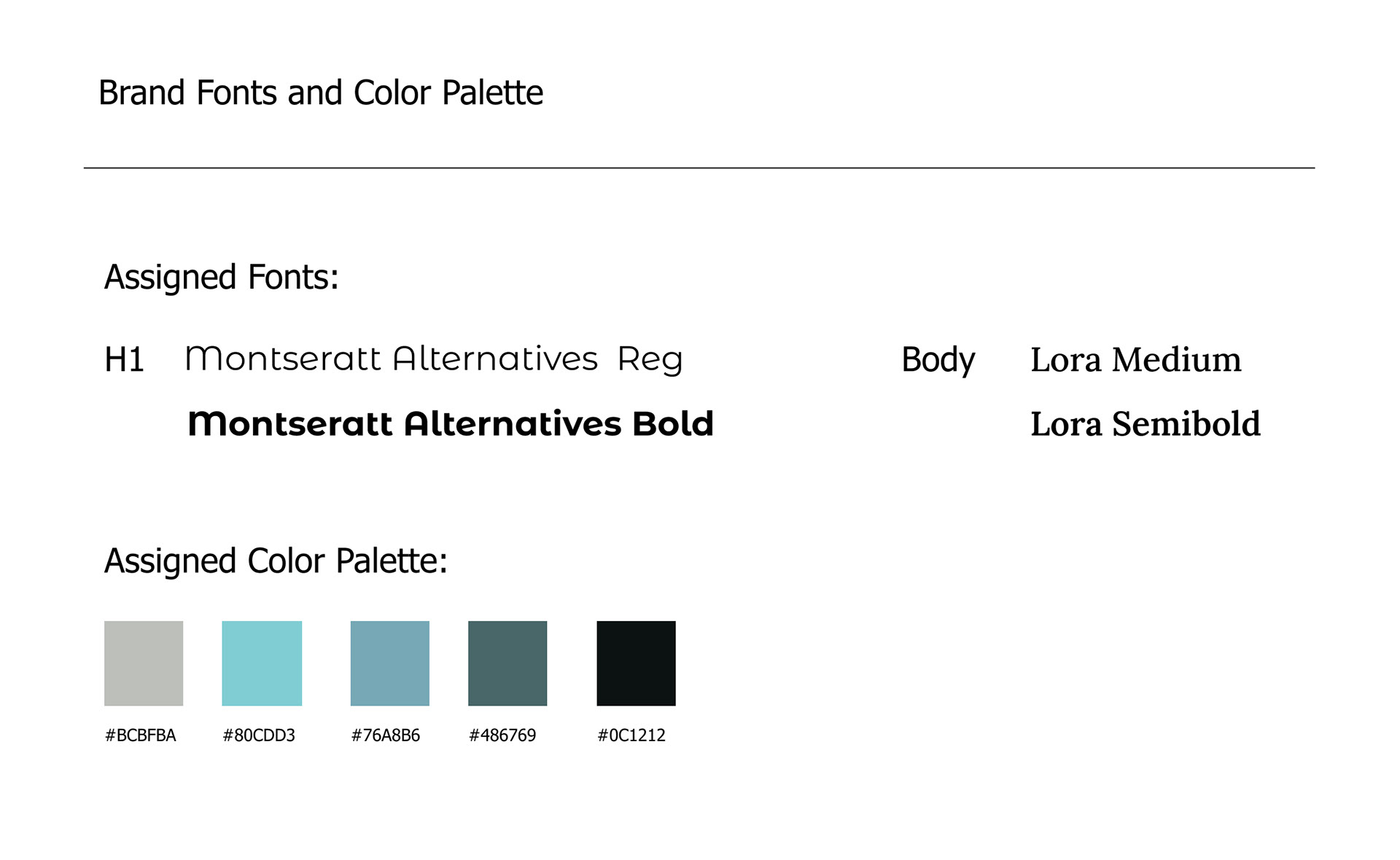1400x860 pixels.
Task: Select the turquoise #80CDD3 color swatch
Action: click(x=262, y=663)
